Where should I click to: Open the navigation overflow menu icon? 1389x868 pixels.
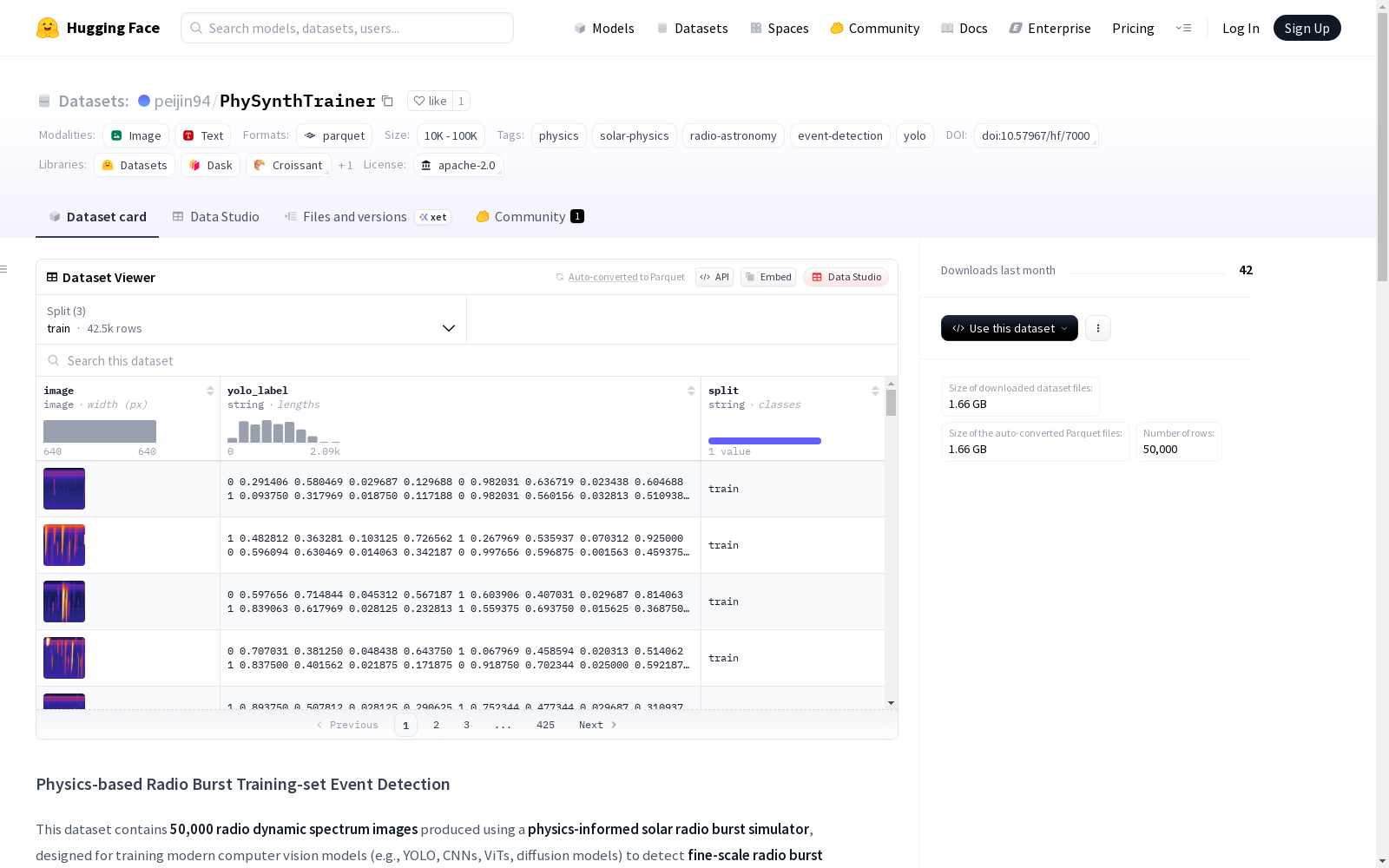click(1183, 28)
